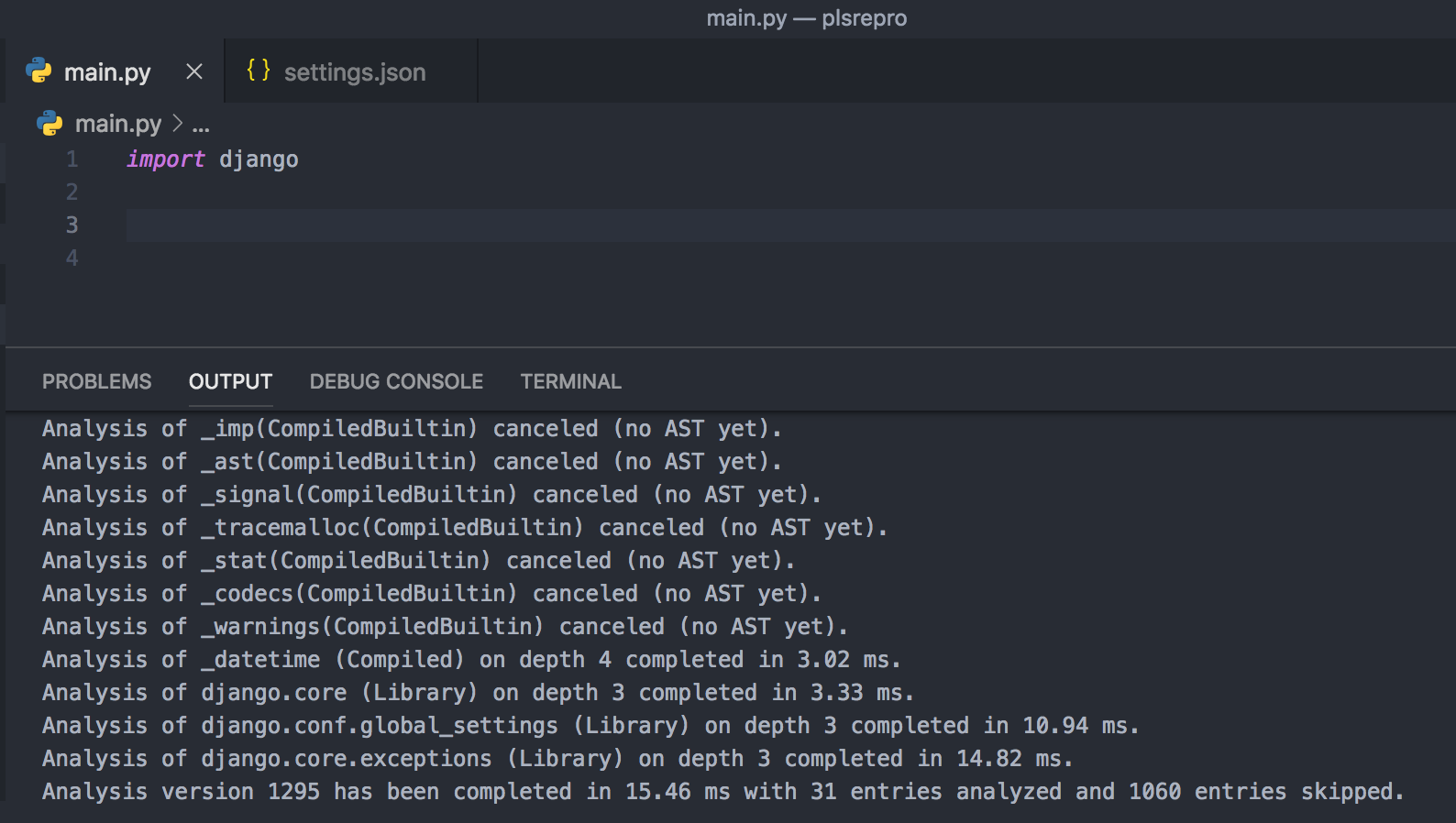Open the PROBLEMS panel tab
This screenshot has width=1456, height=823.
[x=97, y=381]
